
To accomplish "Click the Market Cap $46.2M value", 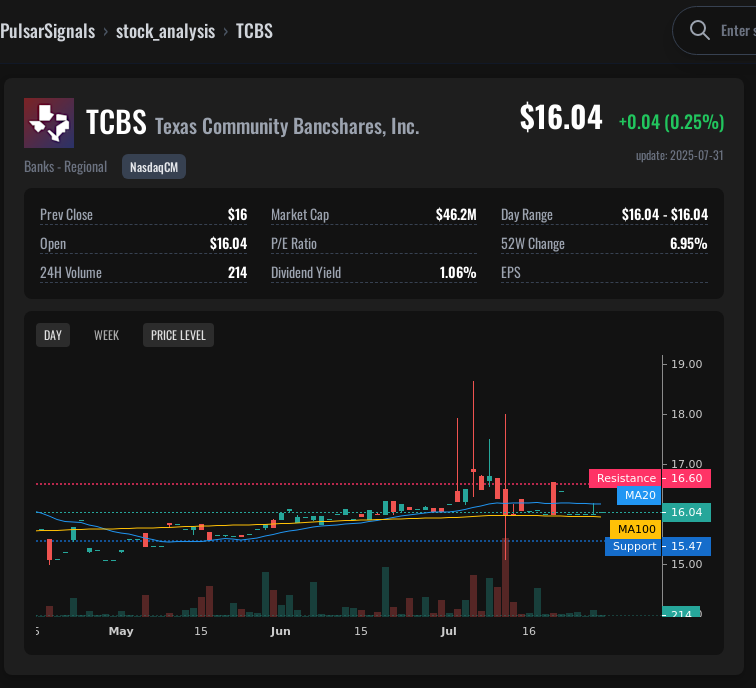I will click(x=456, y=215).
